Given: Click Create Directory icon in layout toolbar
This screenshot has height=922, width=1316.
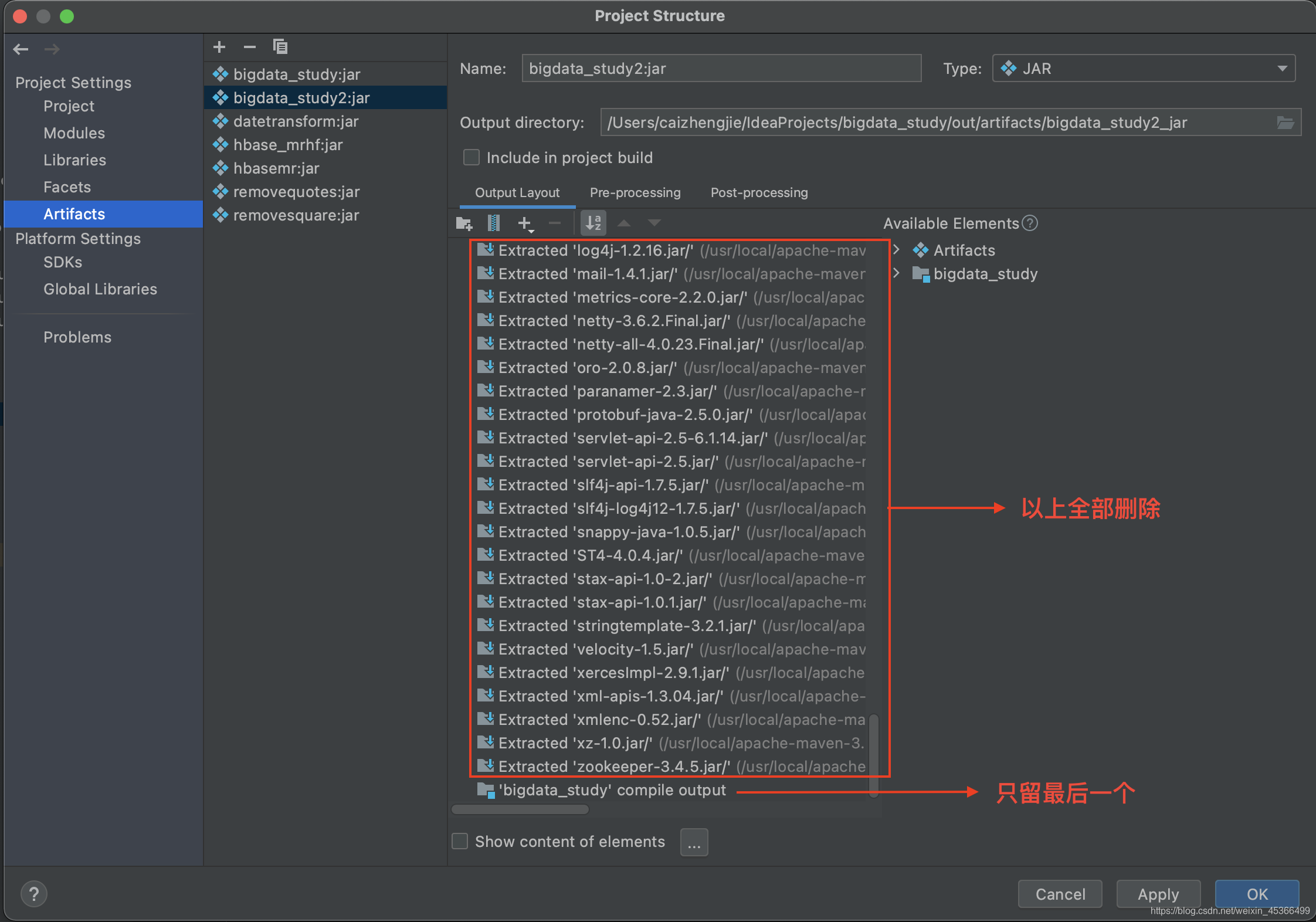Looking at the screenshot, I should tap(464, 223).
